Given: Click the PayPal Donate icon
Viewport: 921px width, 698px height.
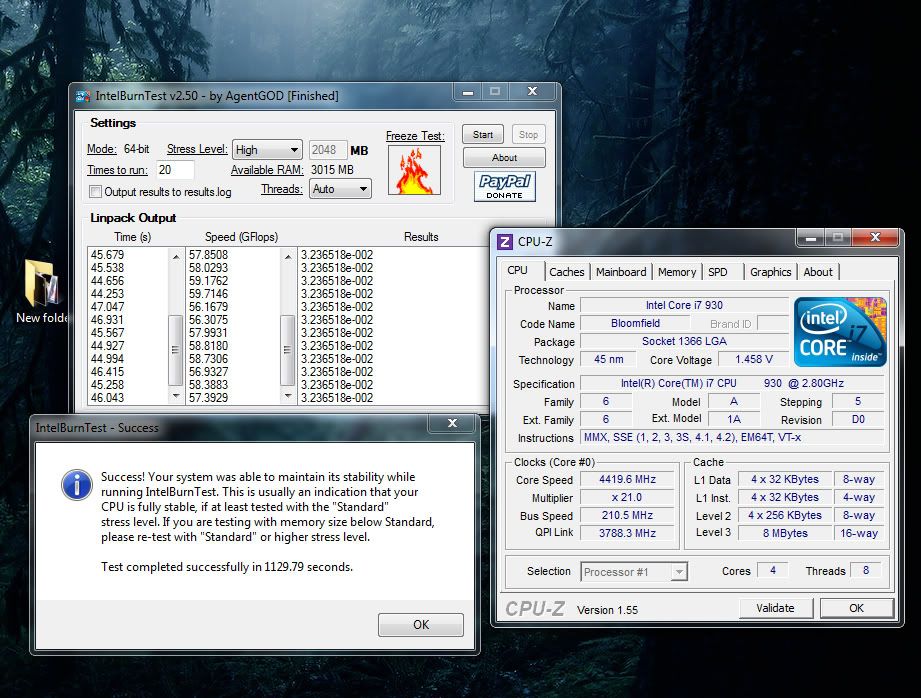Looking at the screenshot, I should 504,186.
